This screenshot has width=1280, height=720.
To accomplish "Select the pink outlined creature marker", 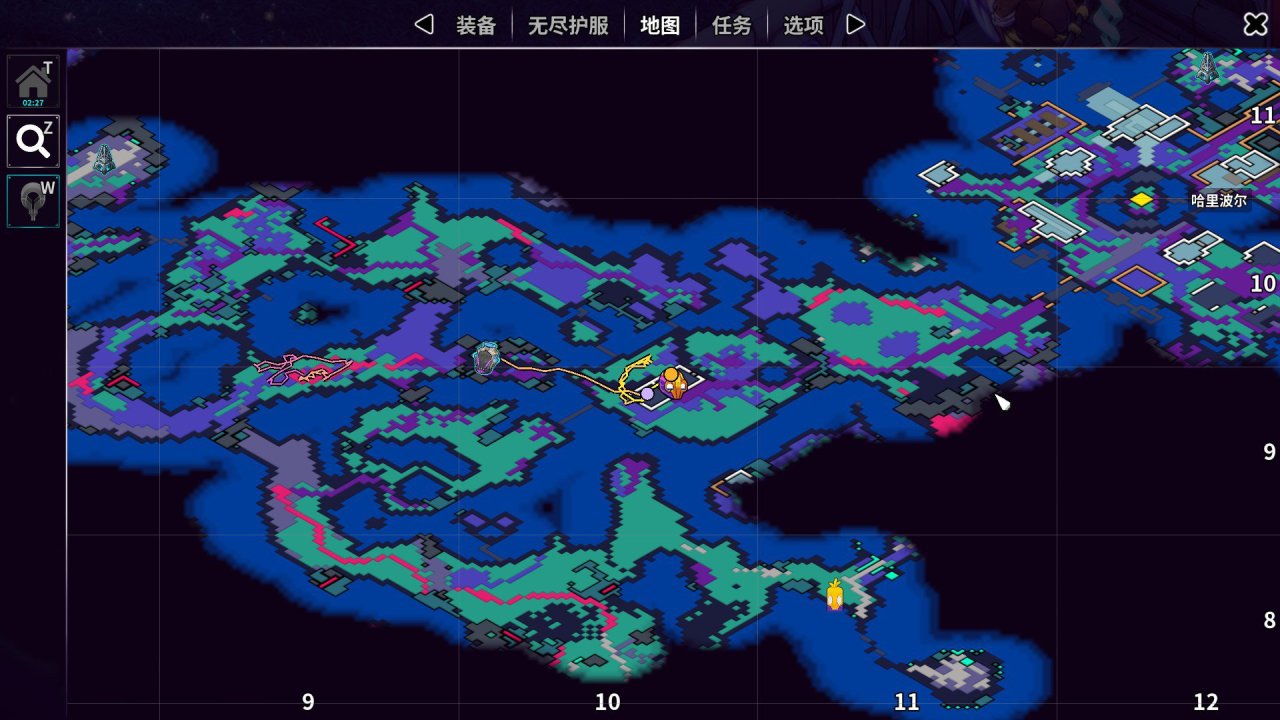I will pyautogui.click(x=304, y=368).
